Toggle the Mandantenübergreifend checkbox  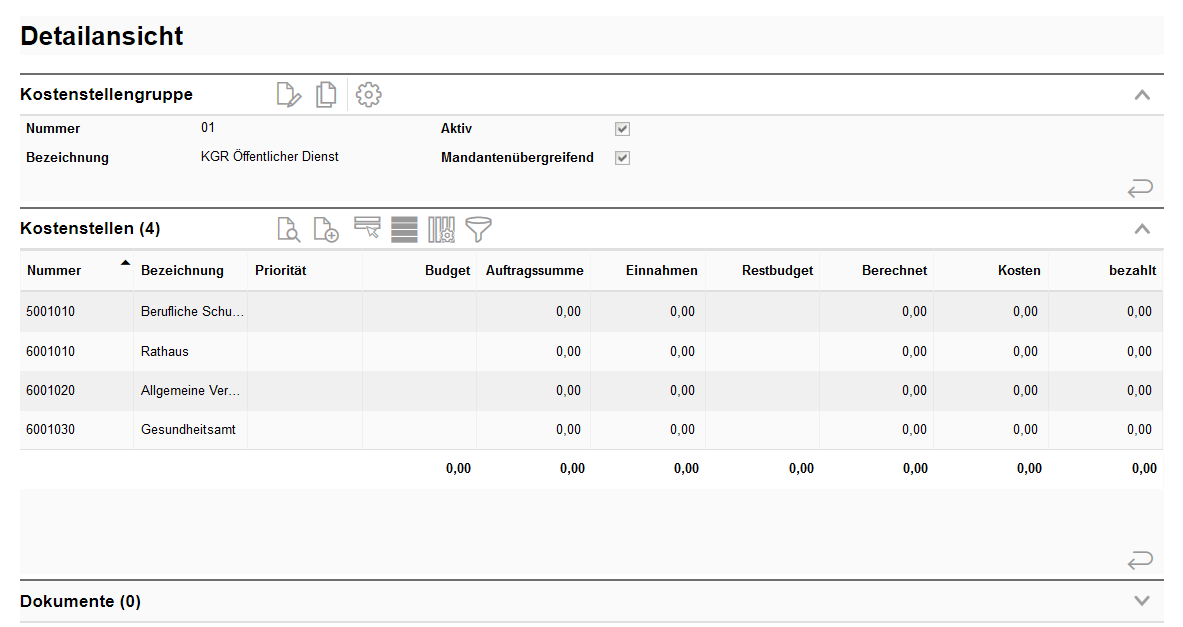click(622, 158)
